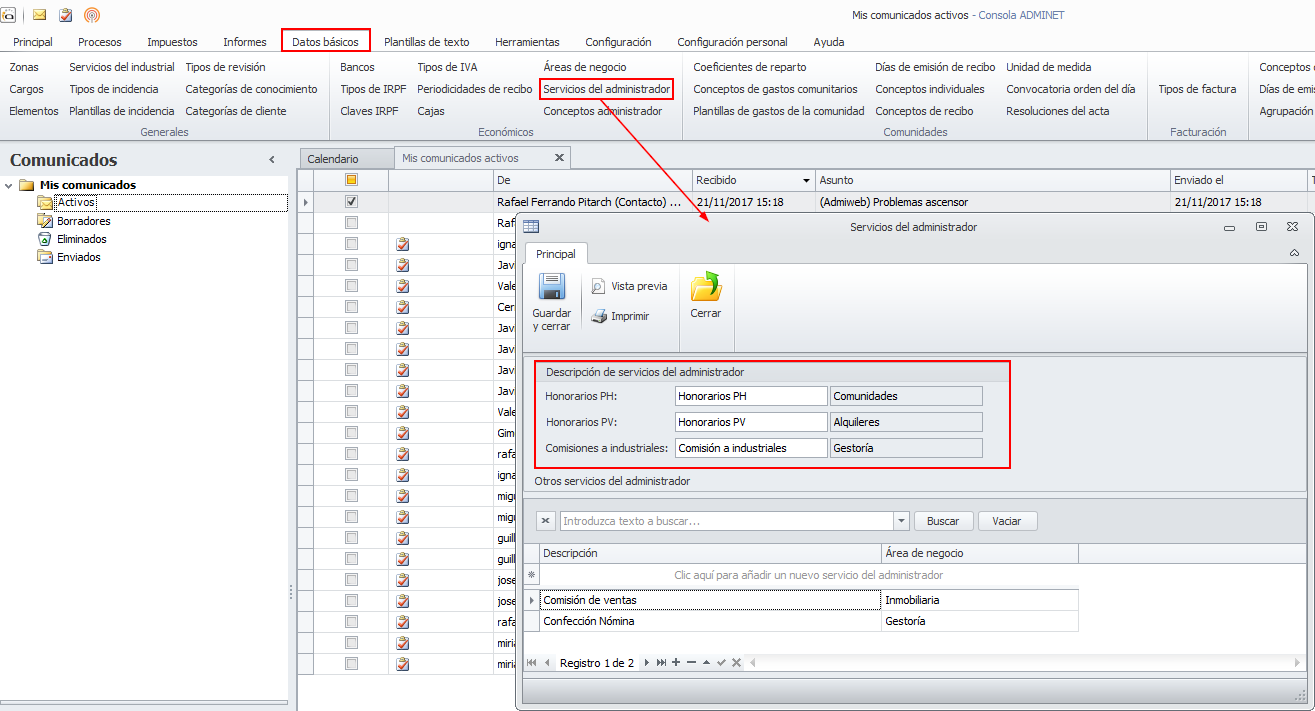Screen dimensions: 1315x711
Task: Click the Inmobiliaria business area cell
Action: pyautogui.click(x=980, y=600)
